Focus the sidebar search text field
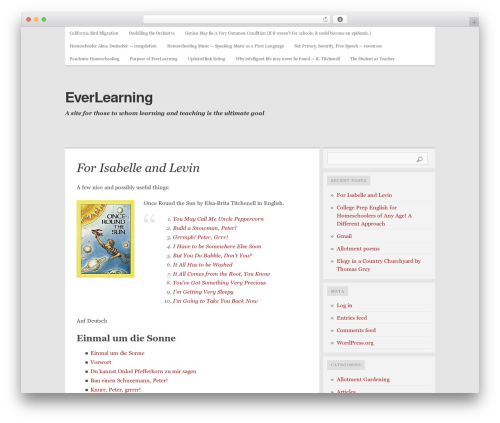The width and height of the screenshot is (500, 423). pyautogui.click(x=377, y=159)
